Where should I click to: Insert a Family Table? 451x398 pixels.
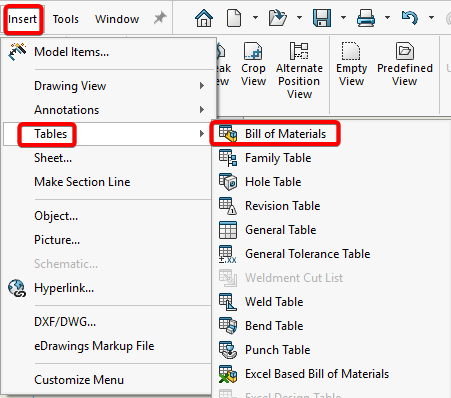[278, 158]
